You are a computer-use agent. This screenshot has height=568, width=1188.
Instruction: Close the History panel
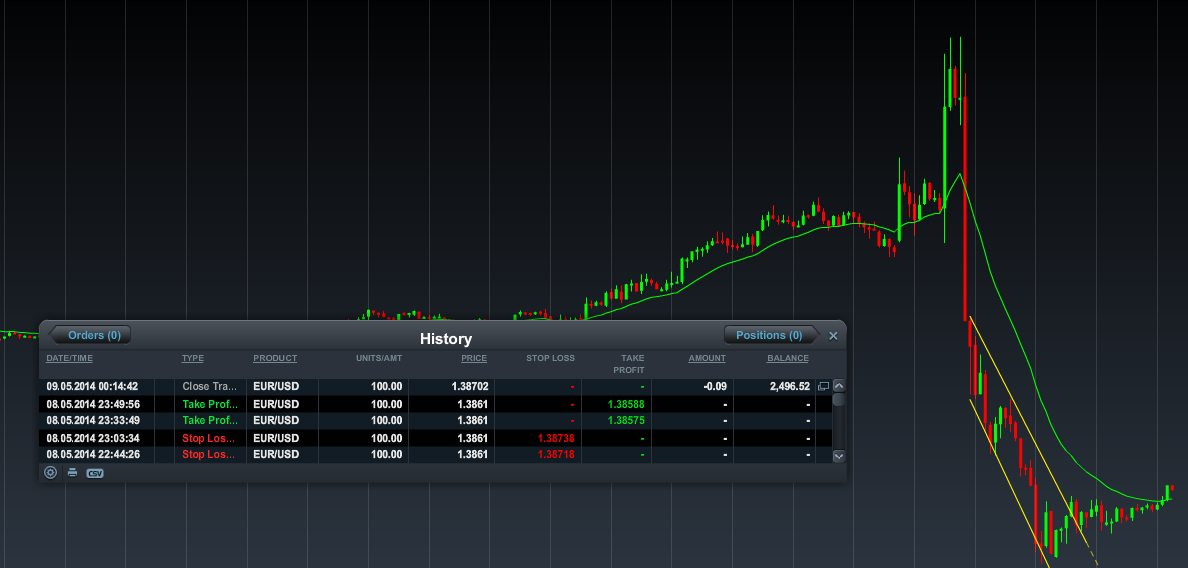tap(833, 335)
